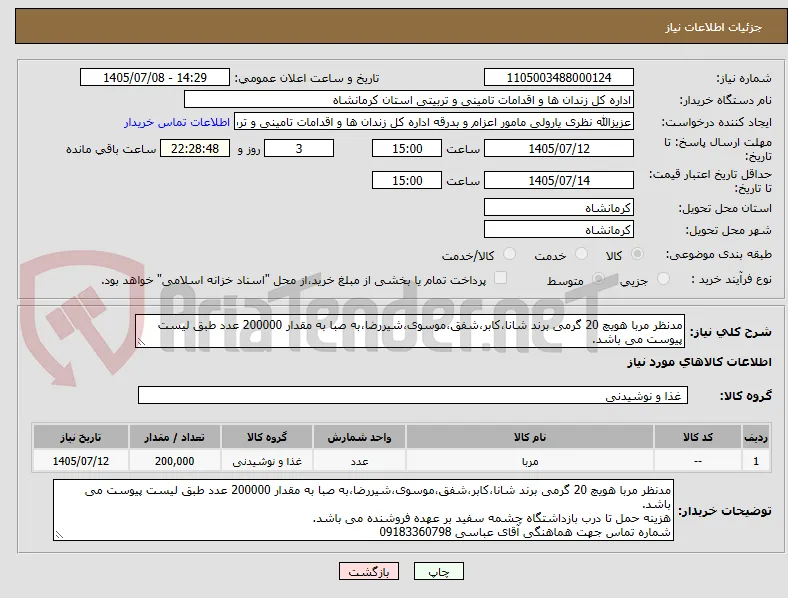Click the واحد شمارش column header
This screenshot has height=598, width=788.
tap(359, 437)
